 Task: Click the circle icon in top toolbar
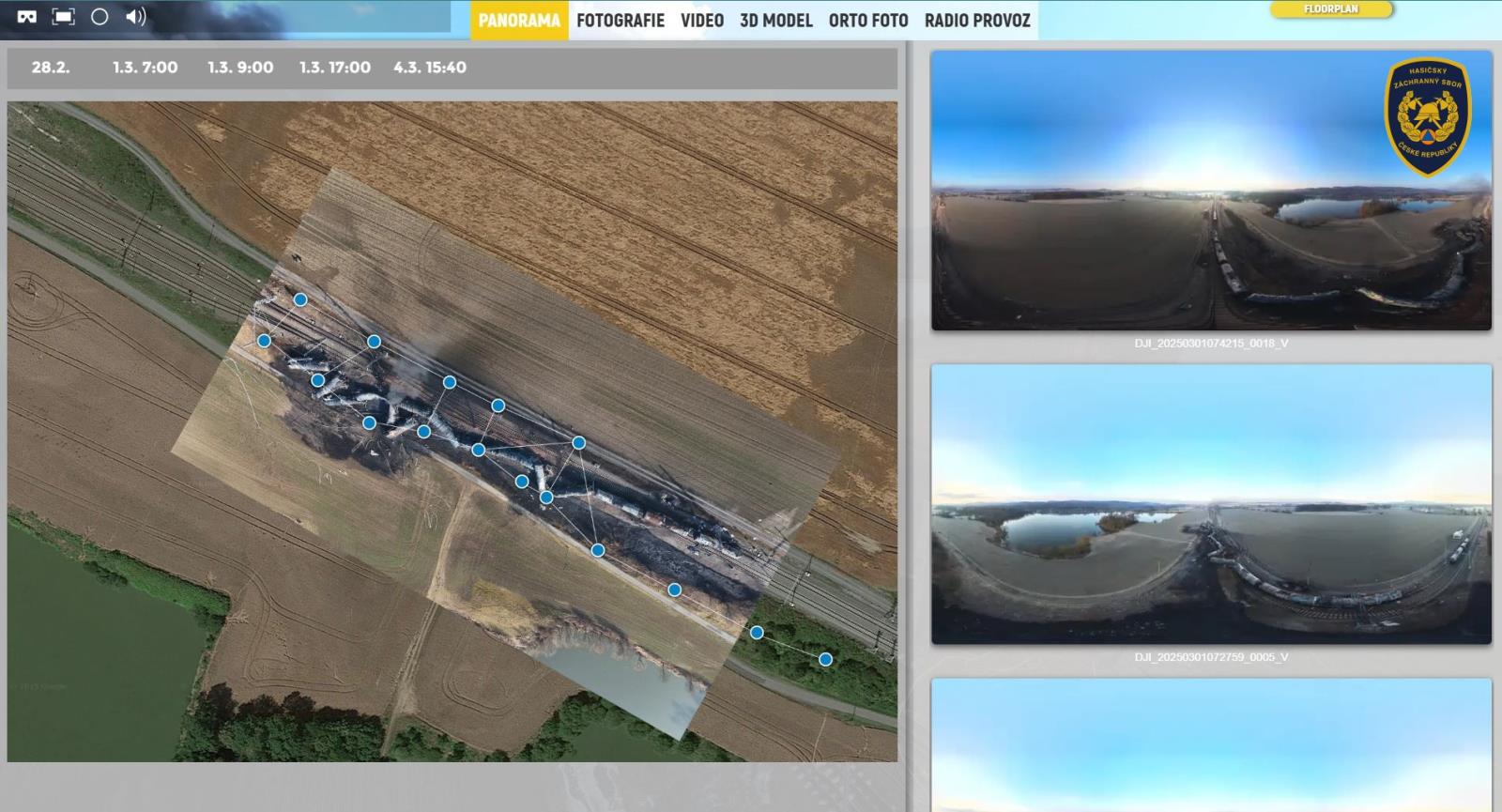[100, 17]
